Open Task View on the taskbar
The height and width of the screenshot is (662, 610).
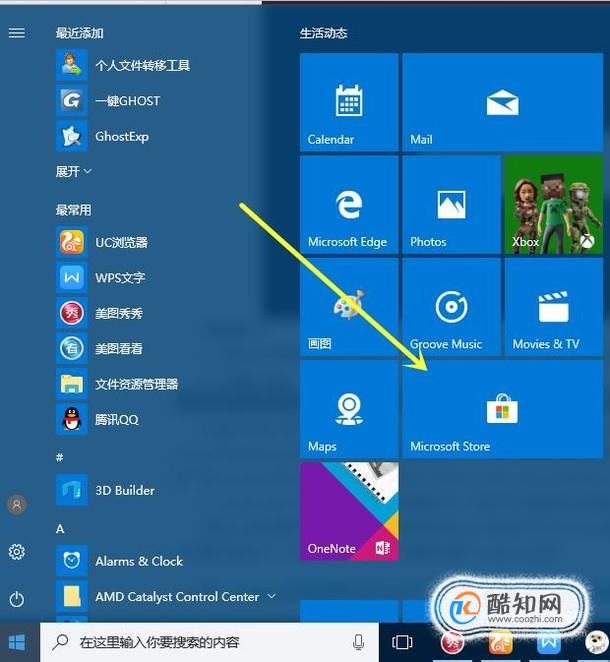pyautogui.click(x=402, y=642)
